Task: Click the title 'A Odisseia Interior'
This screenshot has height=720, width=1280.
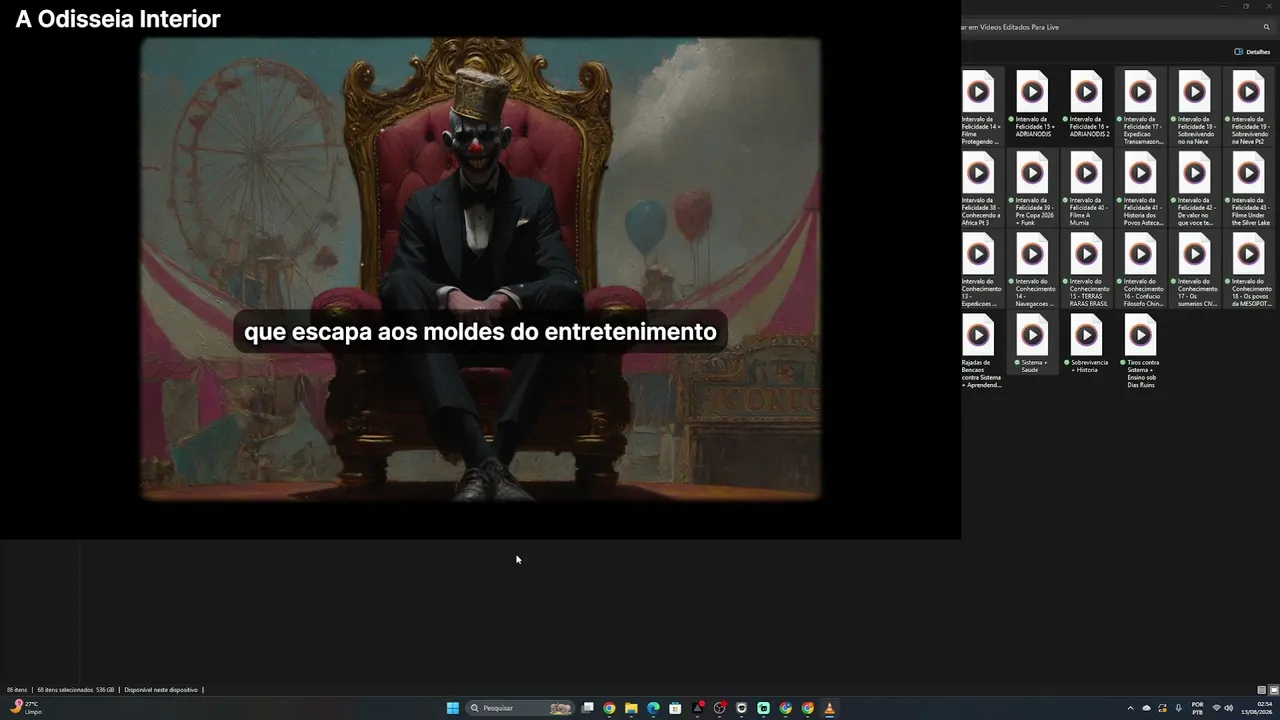Action: 118,19
